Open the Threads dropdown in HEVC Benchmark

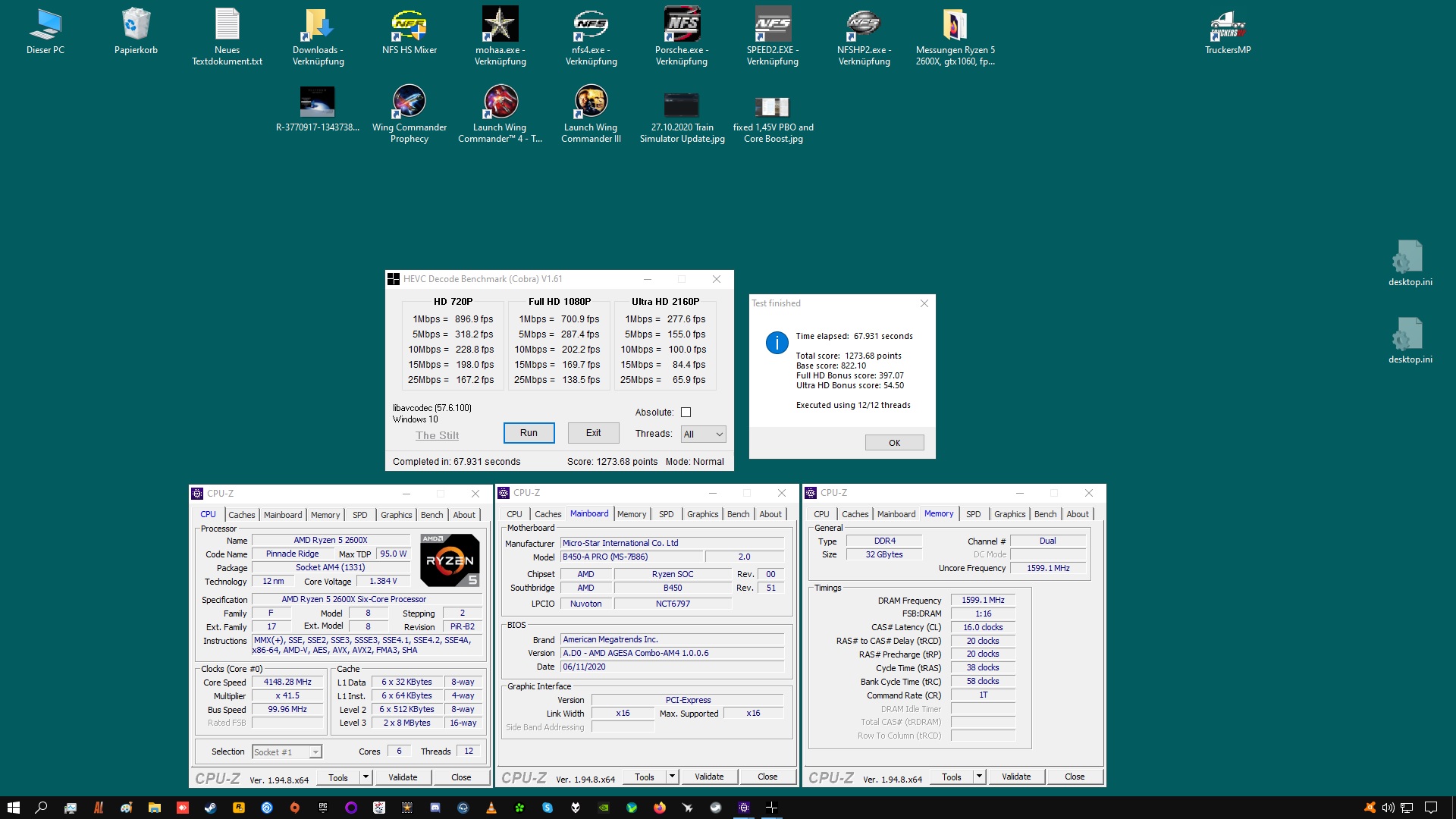point(703,434)
